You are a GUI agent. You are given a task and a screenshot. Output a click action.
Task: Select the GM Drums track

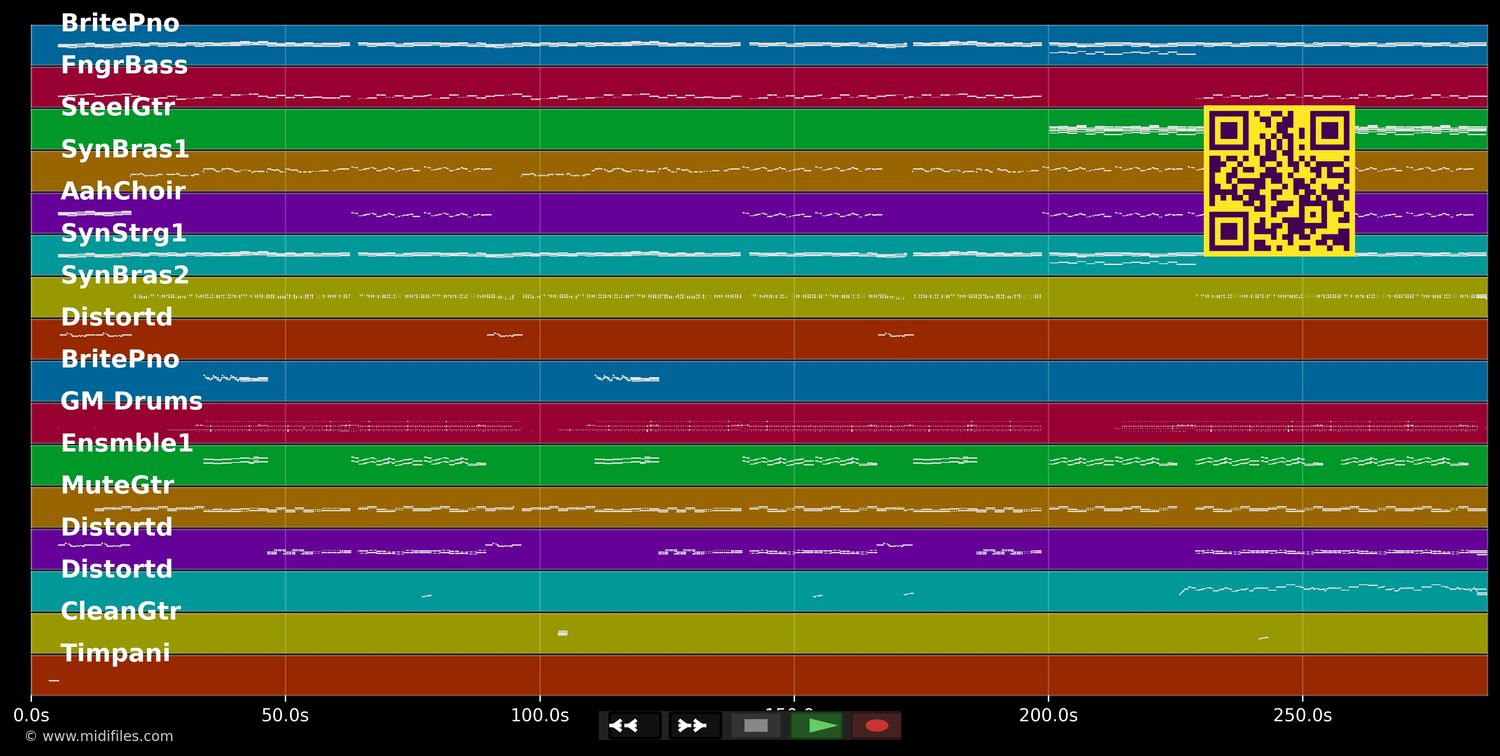131,402
